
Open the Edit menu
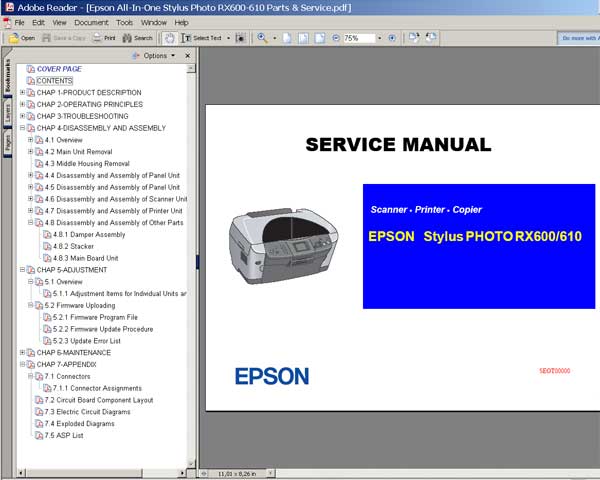pos(38,23)
